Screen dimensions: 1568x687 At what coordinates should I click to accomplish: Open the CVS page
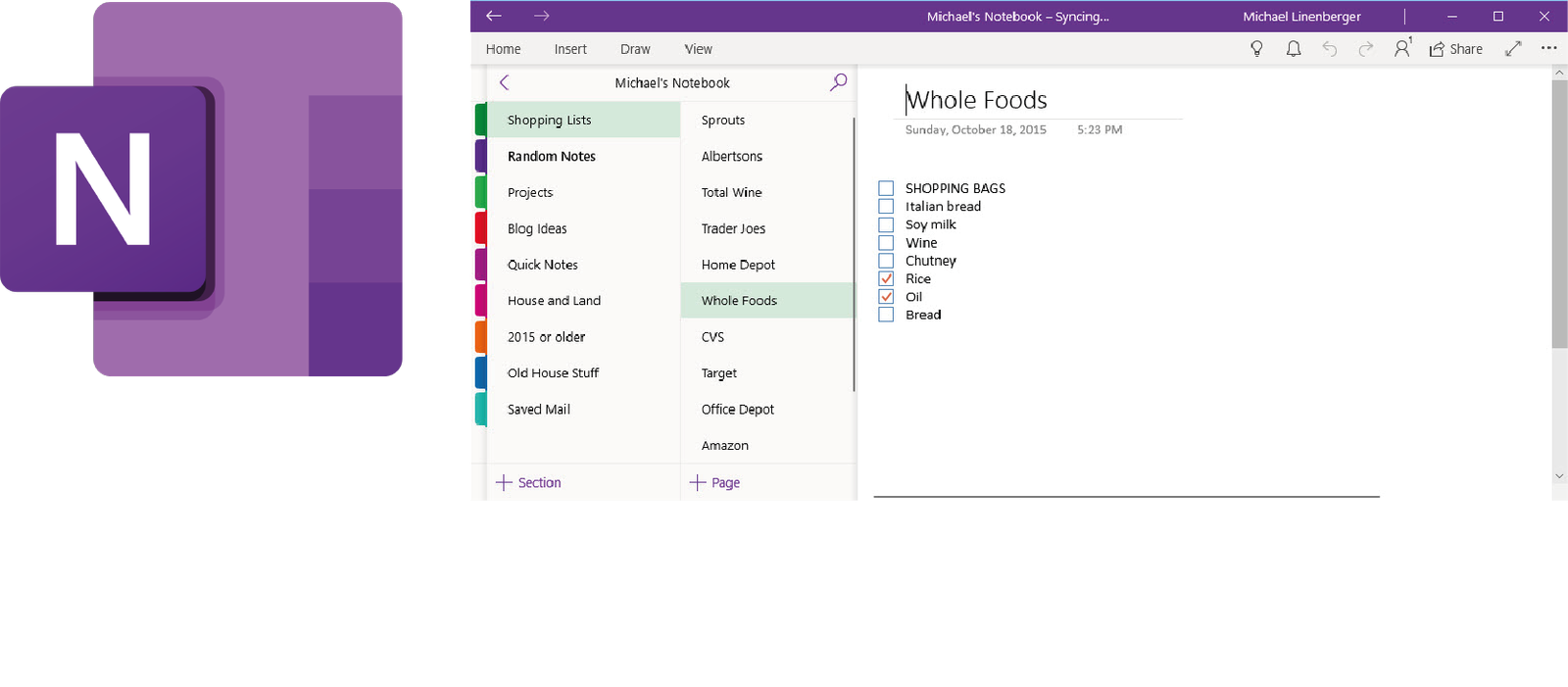[766, 337]
